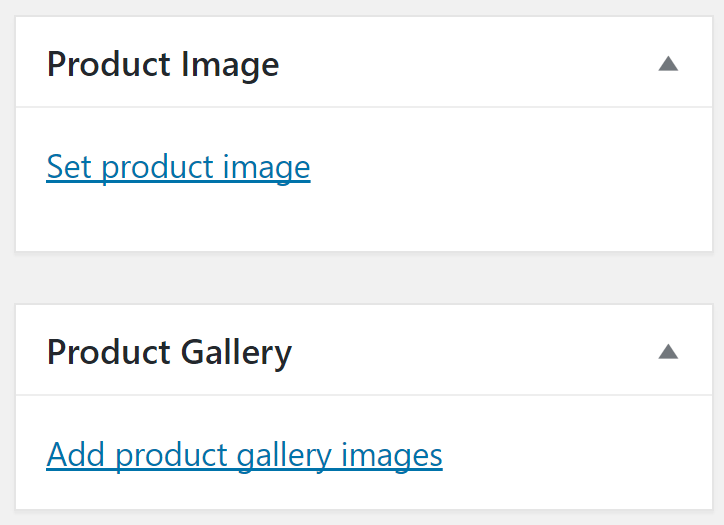The image size is (724, 525).
Task: Hide Product Gallery section with up arrow
Action: (x=668, y=352)
